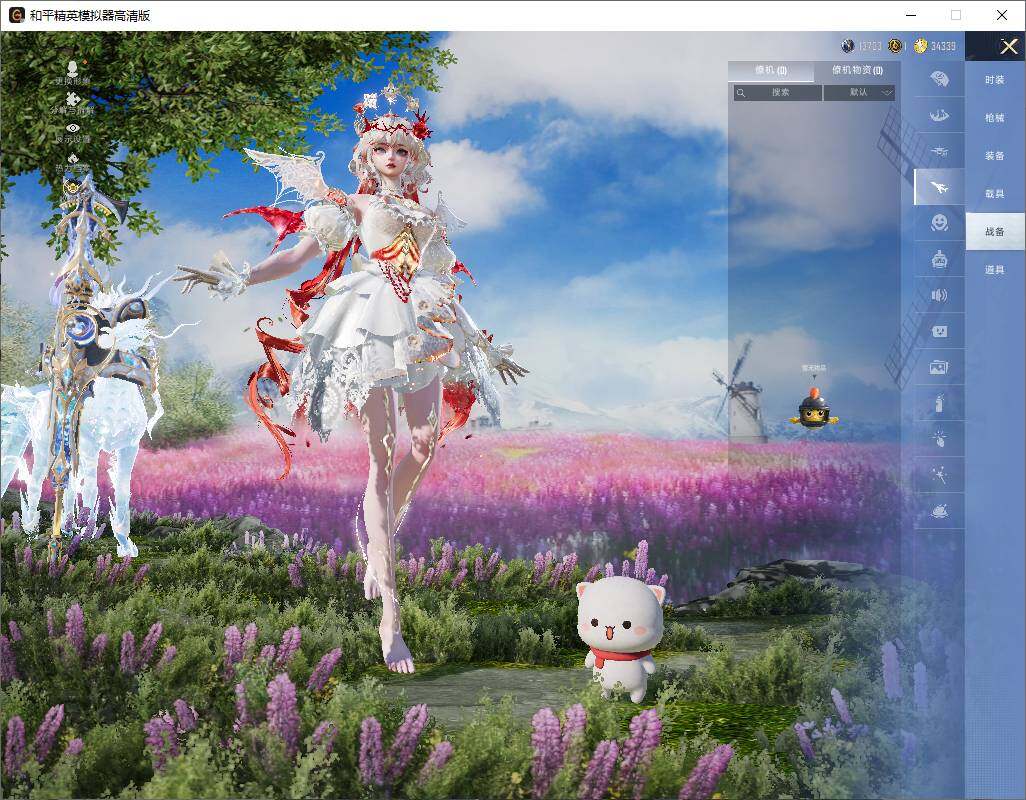The width and height of the screenshot is (1026, 800).
Task: Select the landing trail category icon
Action: pyautogui.click(x=939, y=116)
